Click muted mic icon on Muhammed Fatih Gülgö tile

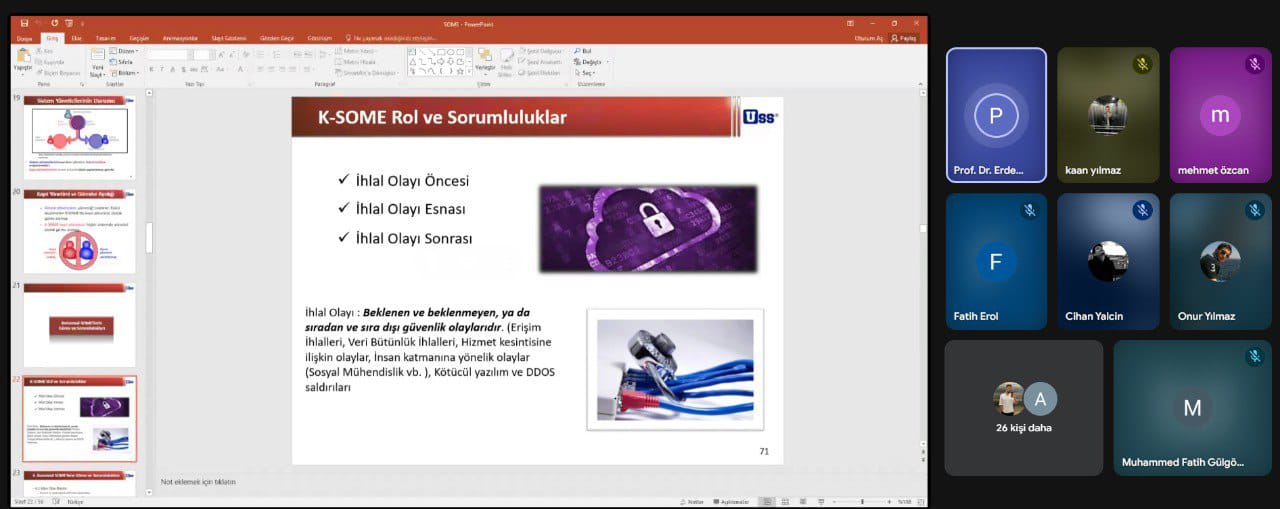[x=1254, y=357]
